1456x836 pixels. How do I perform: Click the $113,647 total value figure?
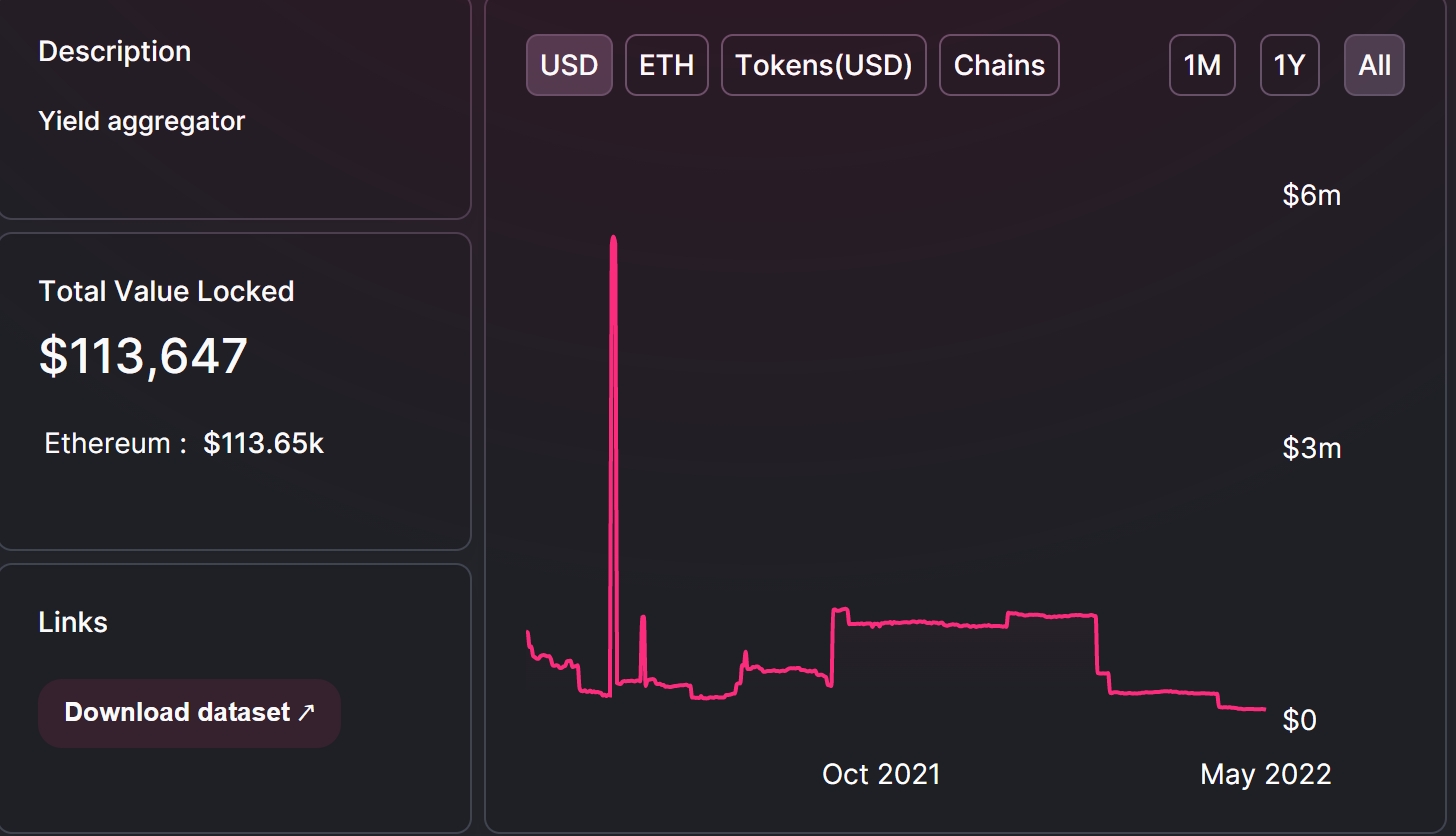pos(143,356)
